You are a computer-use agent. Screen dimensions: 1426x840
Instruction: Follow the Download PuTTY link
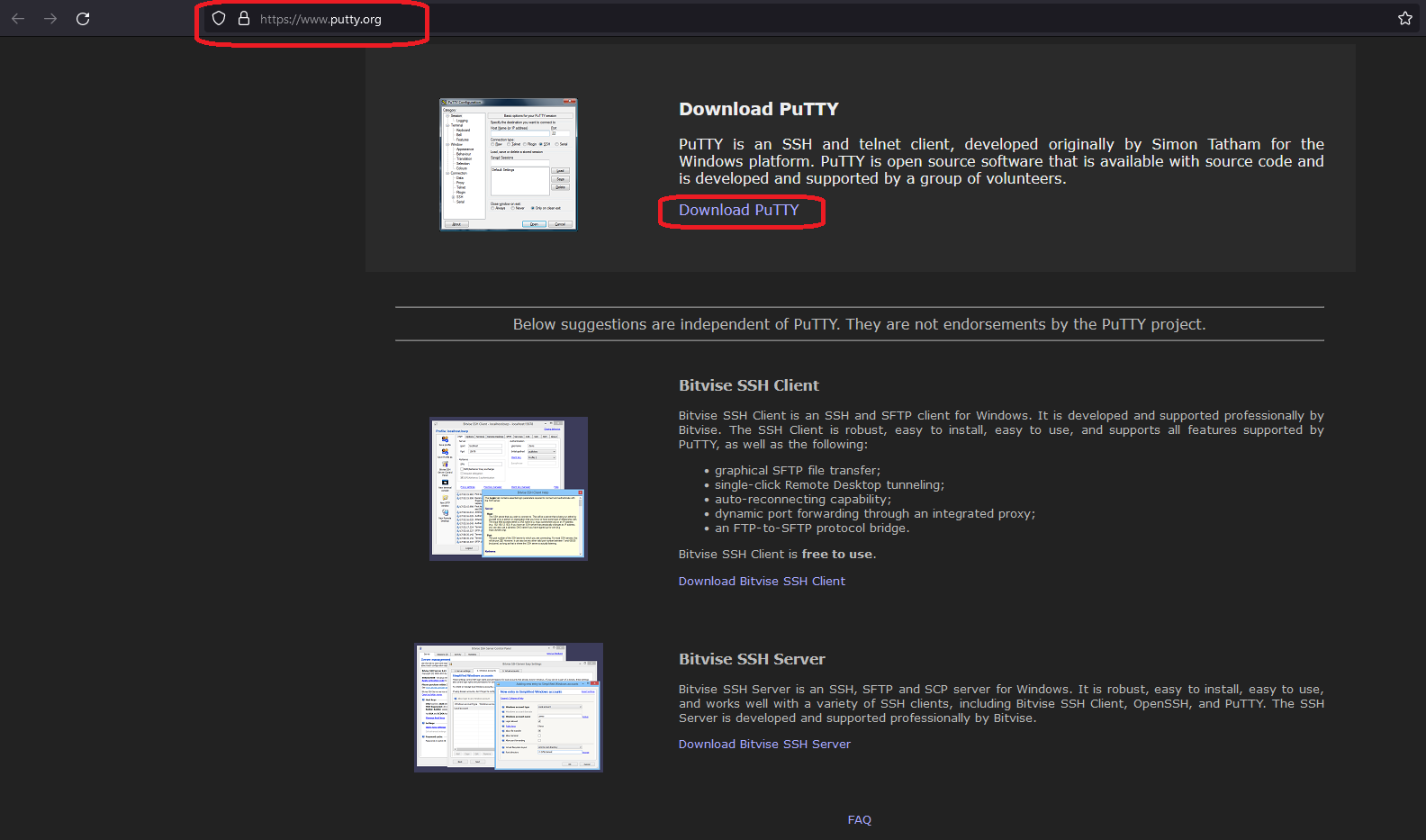coord(738,211)
